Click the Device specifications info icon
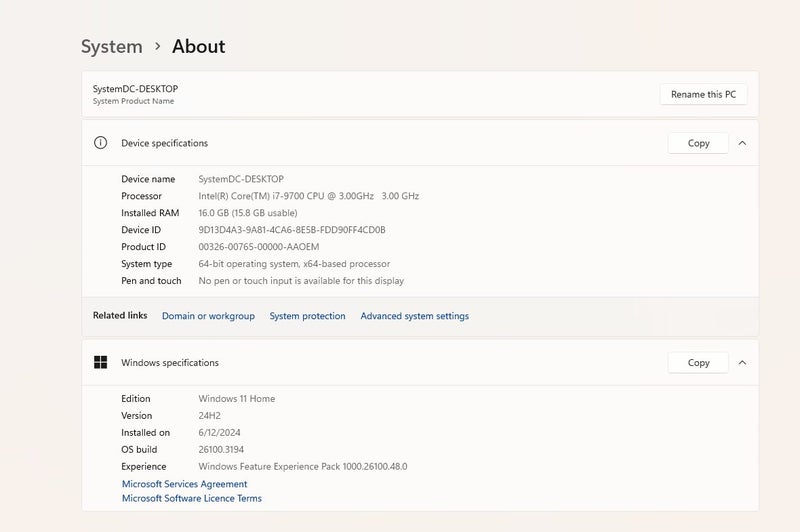This screenshot has width=800, height=532. pos(100,143)
